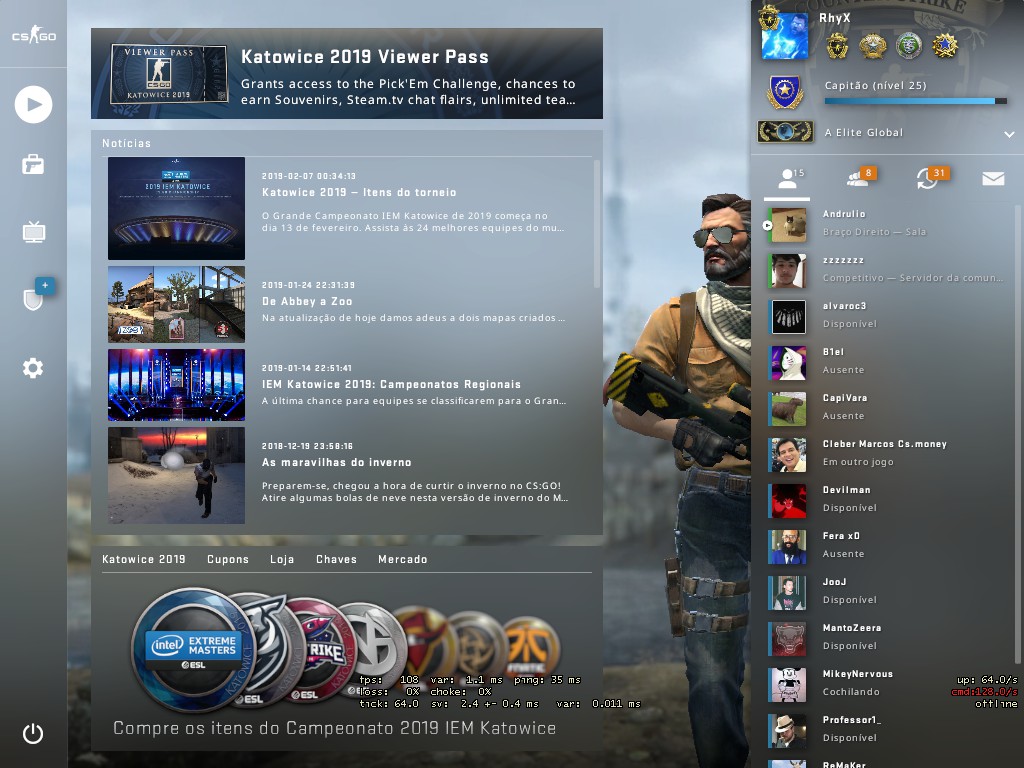
Task: Open the Katowice 2019 Viewer Pass banner
Action: tap(347, 73)
